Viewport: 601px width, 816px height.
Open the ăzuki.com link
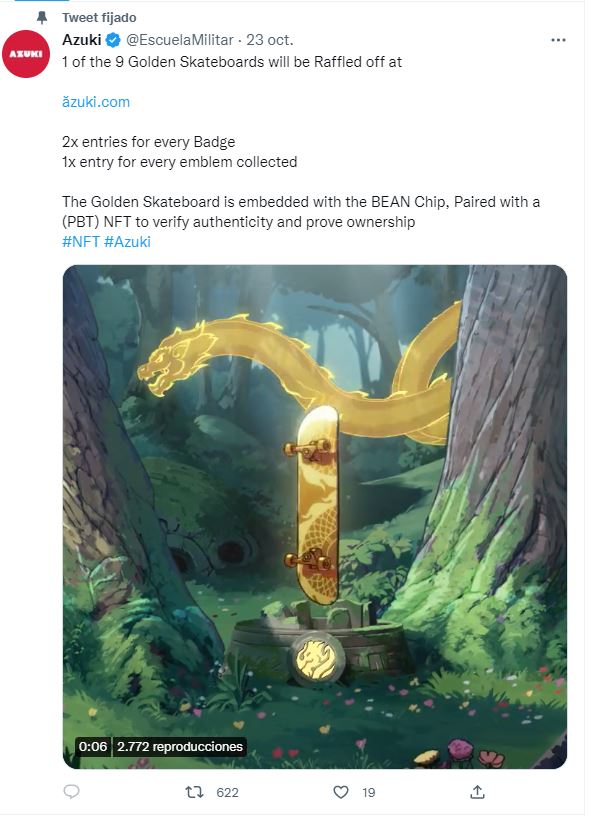point(96,101)
